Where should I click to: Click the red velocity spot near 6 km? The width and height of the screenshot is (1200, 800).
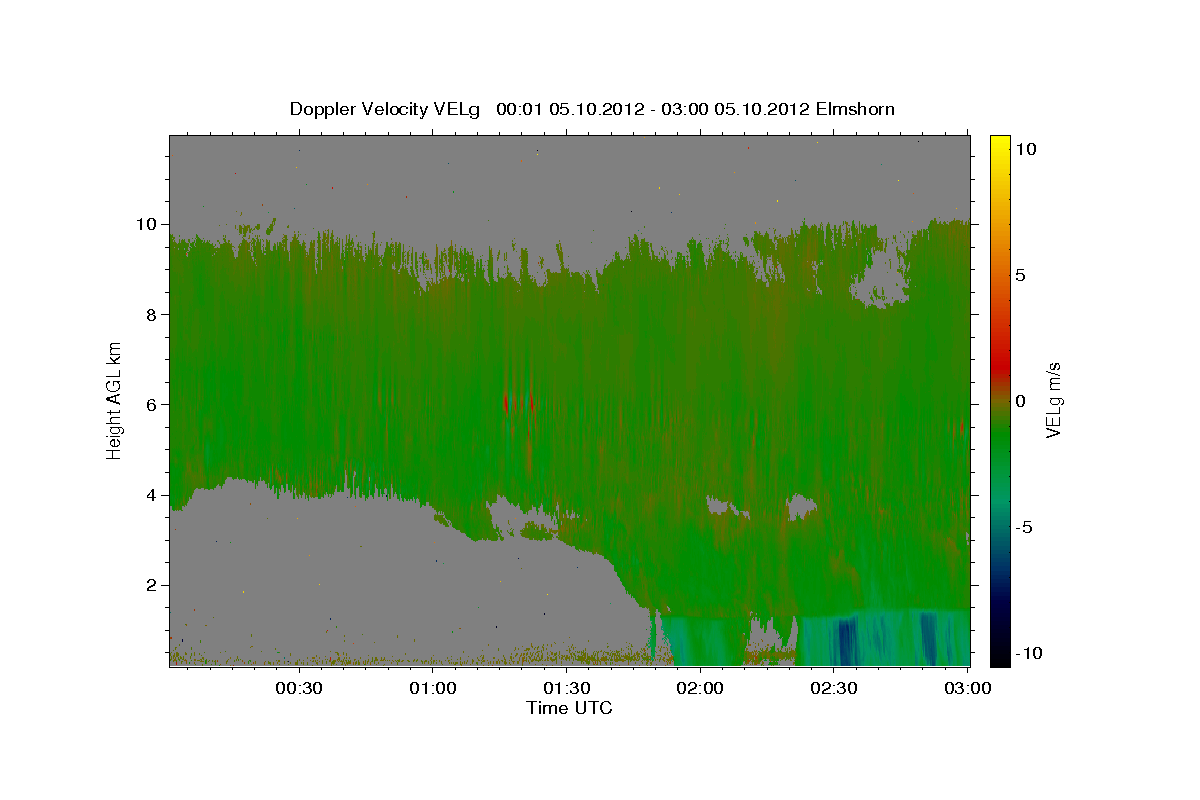coord(506,403)
